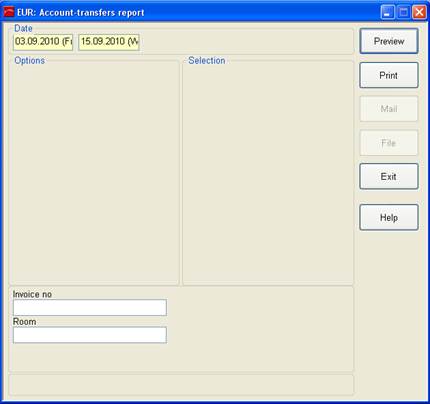Viewport: 430px width, 404px height.
Task: Maximize the Account-transfers report window
Action: click(403, 13)
